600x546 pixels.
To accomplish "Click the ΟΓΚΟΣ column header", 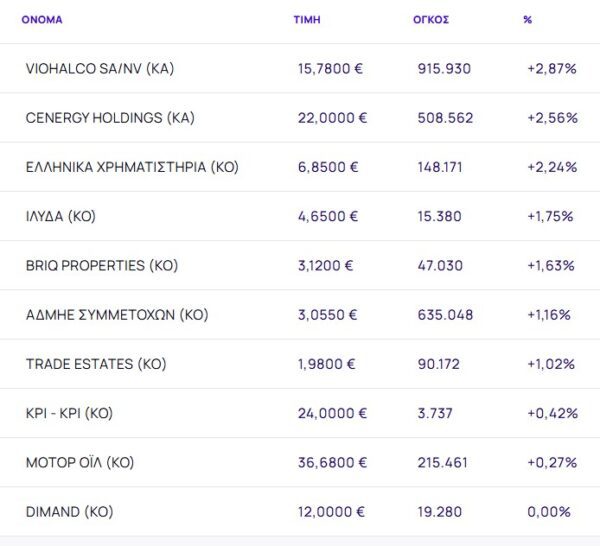I will (x=431, y=19).
